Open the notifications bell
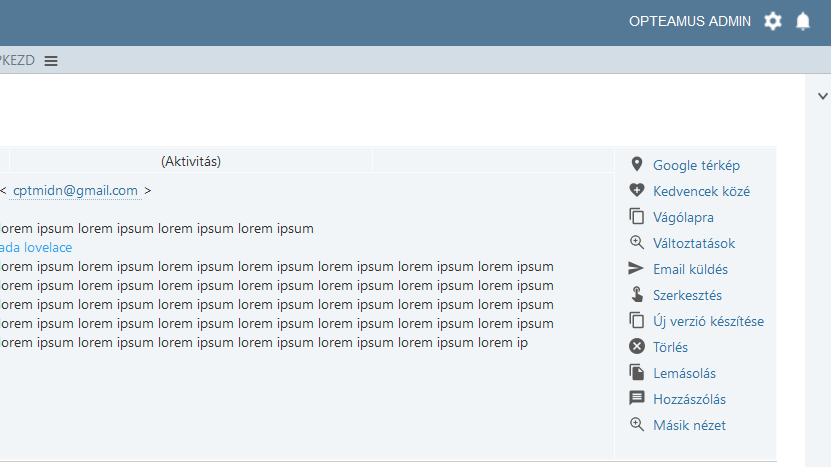Viewport: 831px width, 467px height. (x=803, y=21)
